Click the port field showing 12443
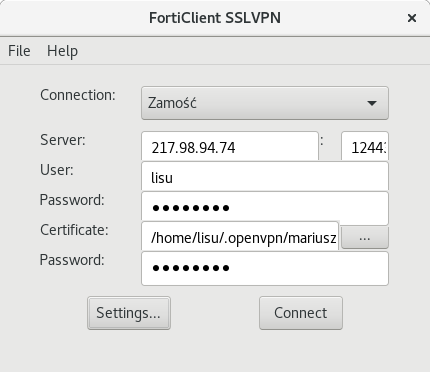This screenshot has width=430, height=372. [365, 147]
